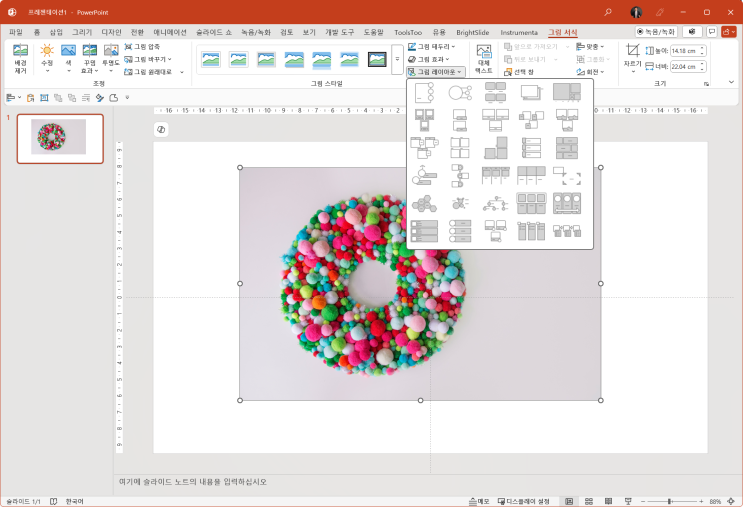Click the format painter icon in quick access toolbar
This screenshot has width=743, height=507.
coord(100,98)
